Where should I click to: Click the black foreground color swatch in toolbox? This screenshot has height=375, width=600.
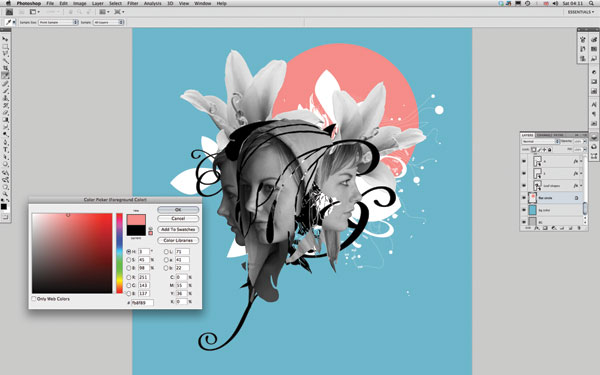tap(4, 207)
